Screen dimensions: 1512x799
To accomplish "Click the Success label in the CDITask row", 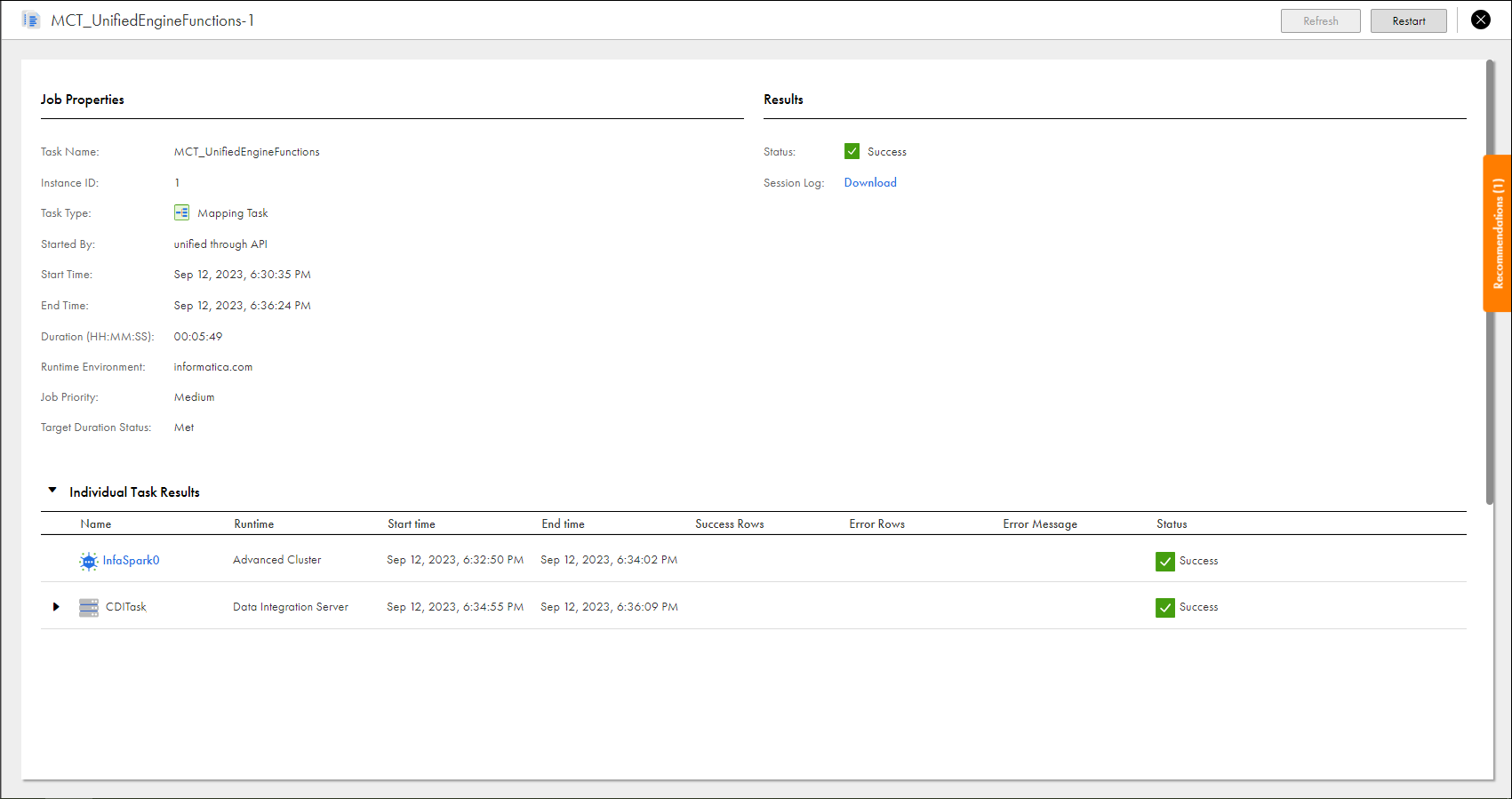I will click(x=1198, y=607).
